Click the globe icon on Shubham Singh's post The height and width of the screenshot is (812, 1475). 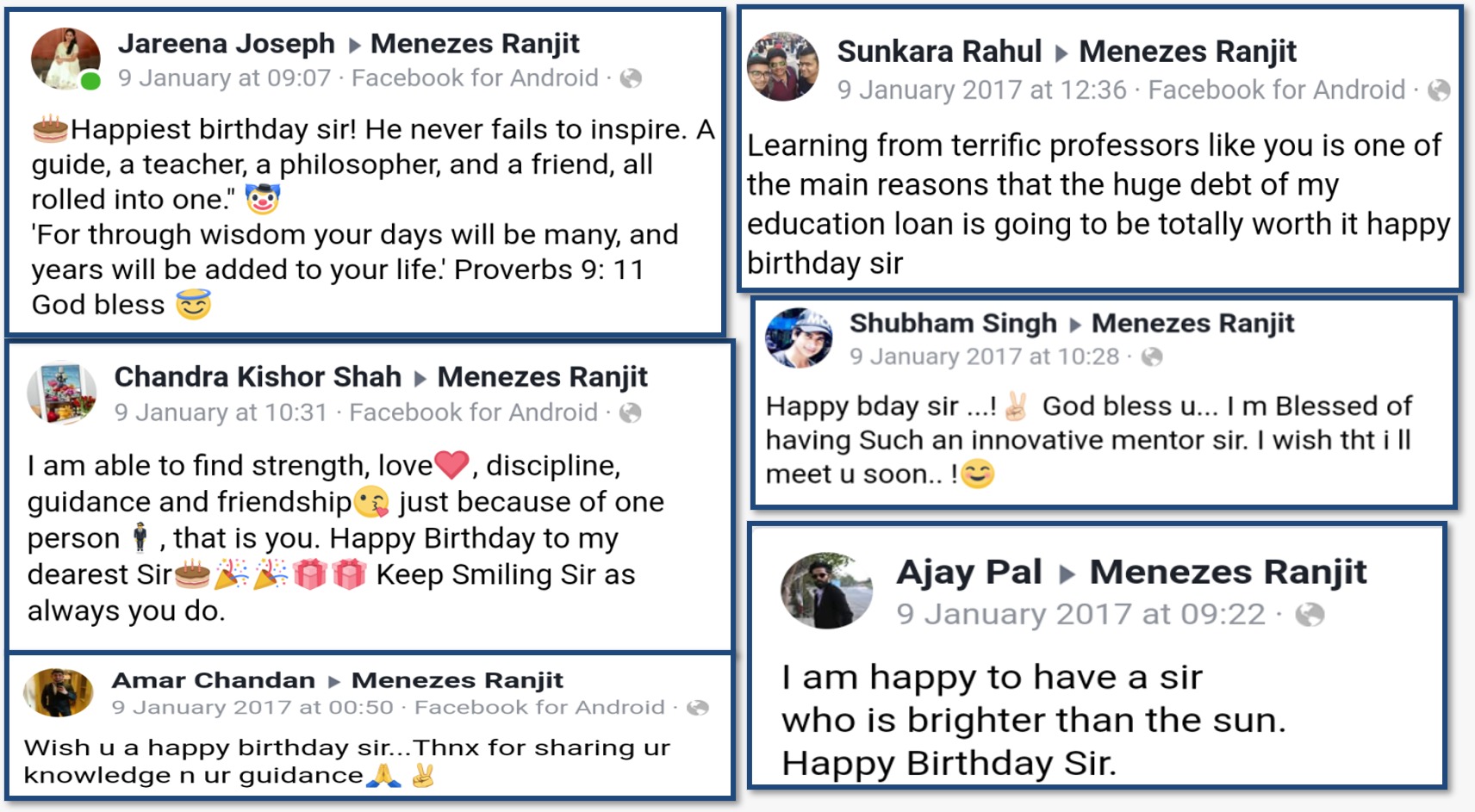coord(1152,356)
